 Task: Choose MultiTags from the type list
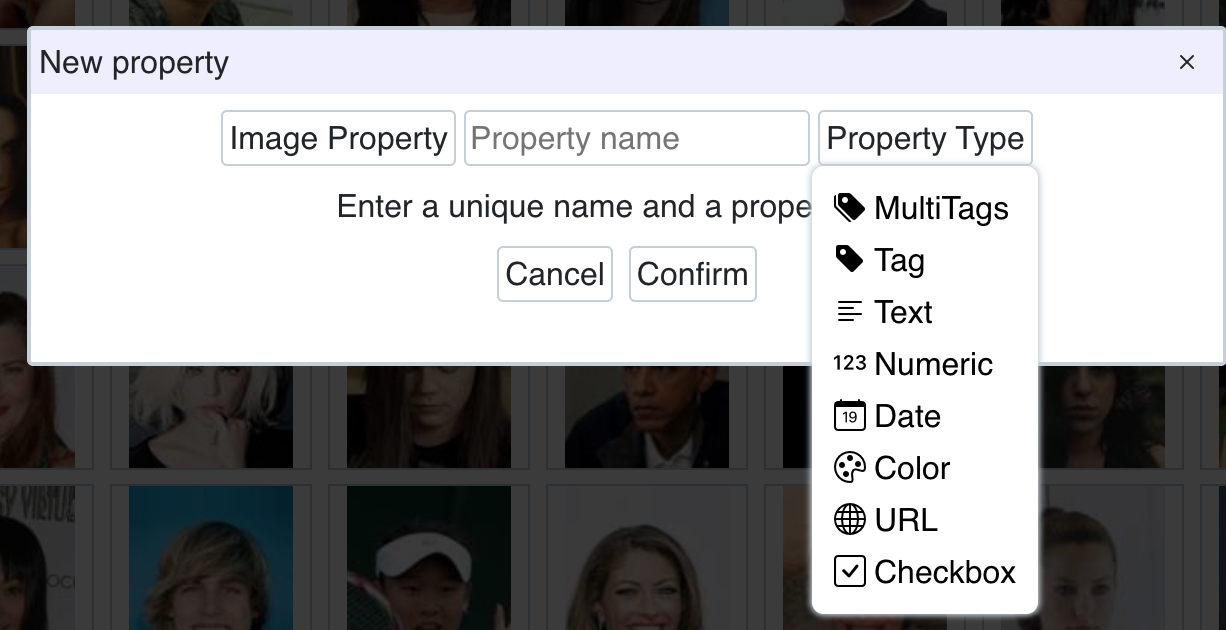point(941,208)
